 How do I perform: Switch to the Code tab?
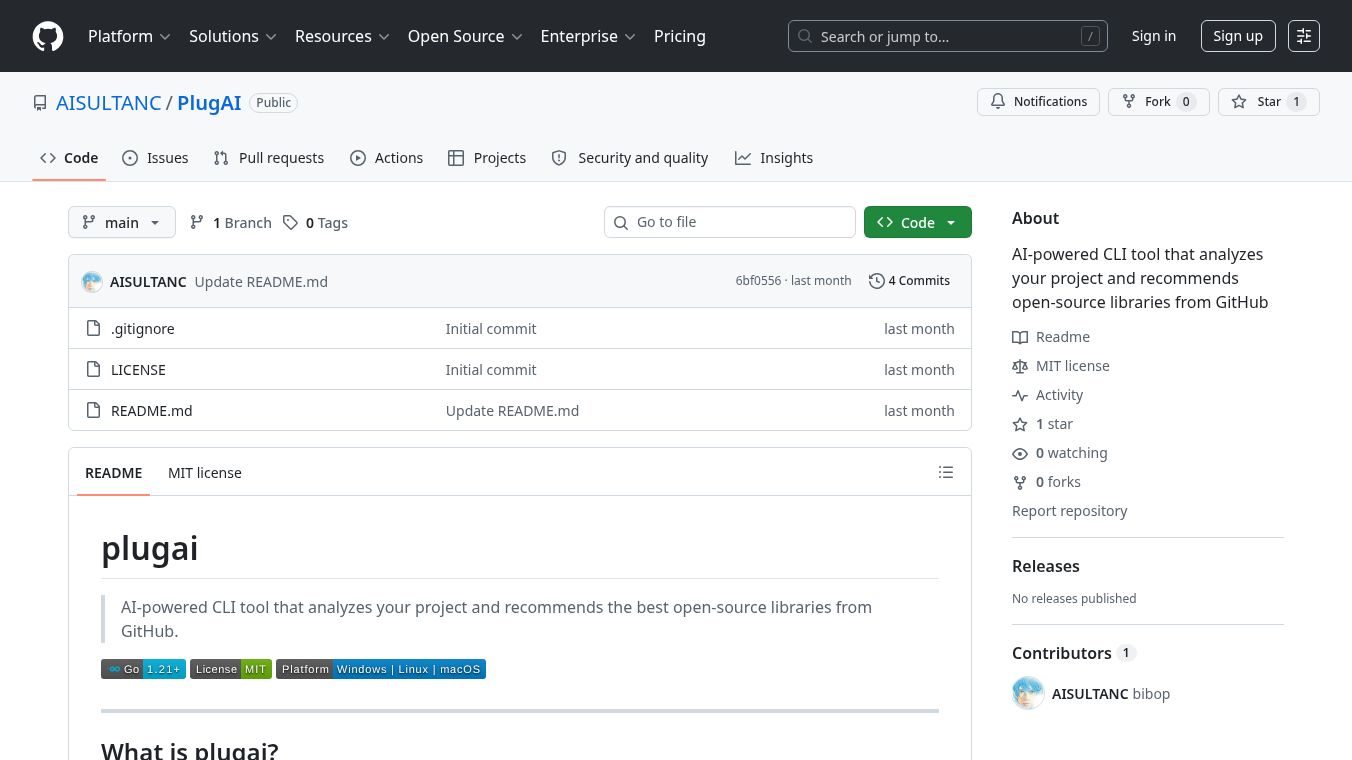click(x=69, y=158)
